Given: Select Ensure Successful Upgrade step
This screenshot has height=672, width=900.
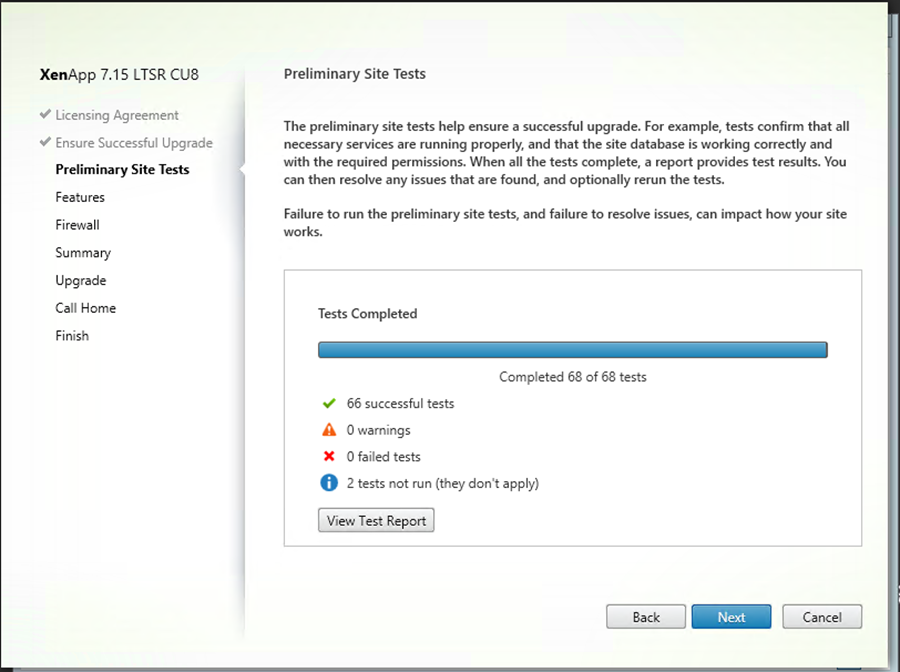Looking at the screenshot, I should [x=134, y=142].
